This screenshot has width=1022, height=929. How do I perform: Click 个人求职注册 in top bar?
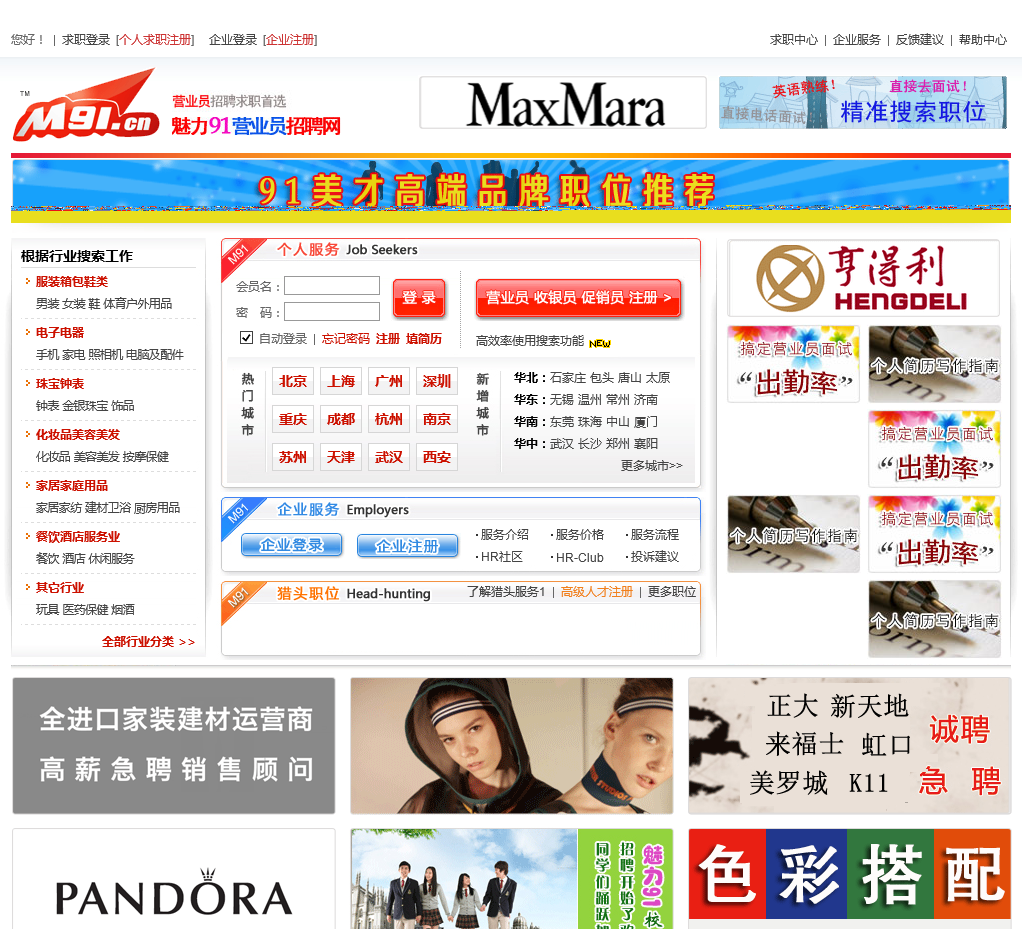tap(154, 40)
